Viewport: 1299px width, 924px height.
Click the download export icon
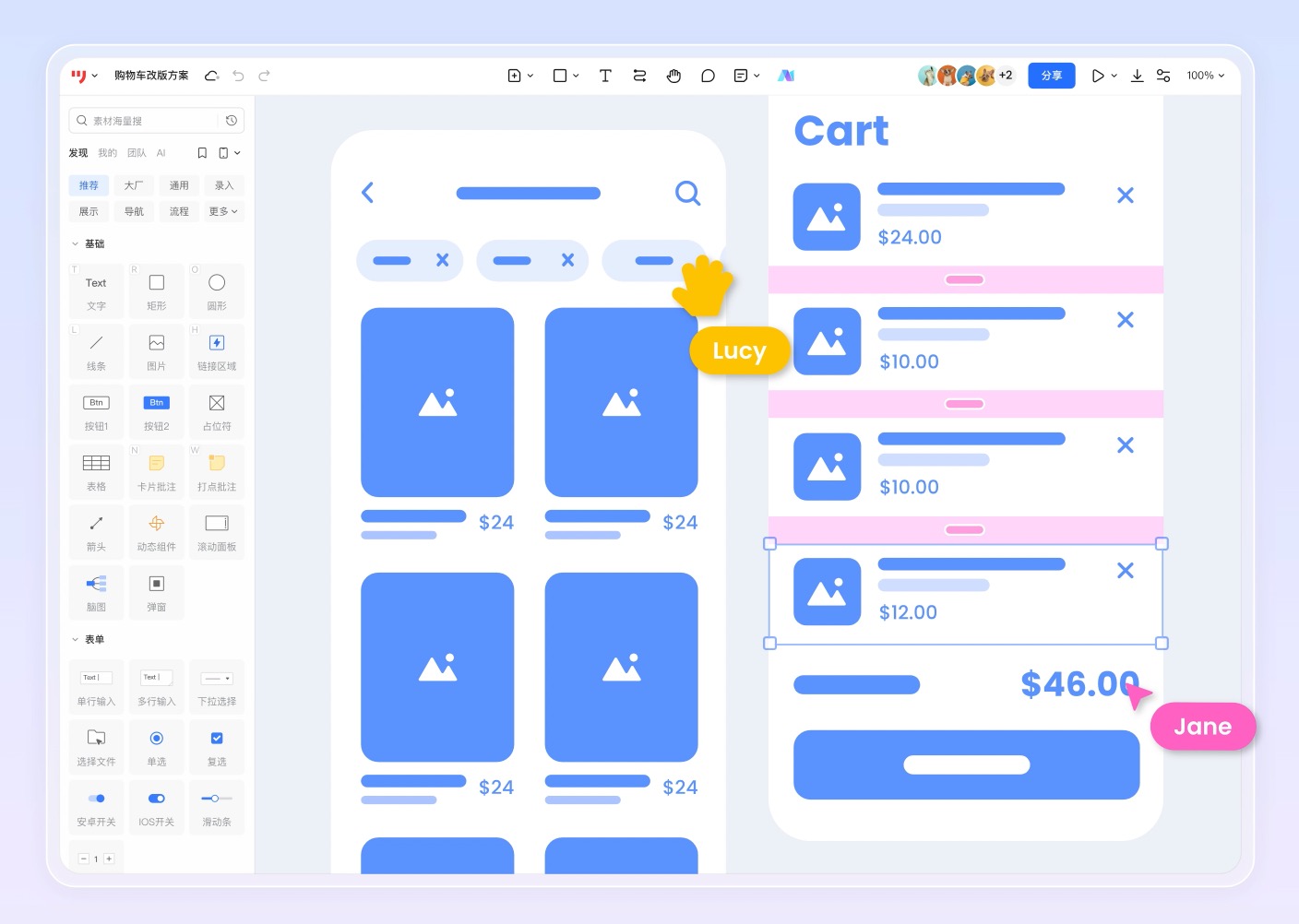(1138, 76)
